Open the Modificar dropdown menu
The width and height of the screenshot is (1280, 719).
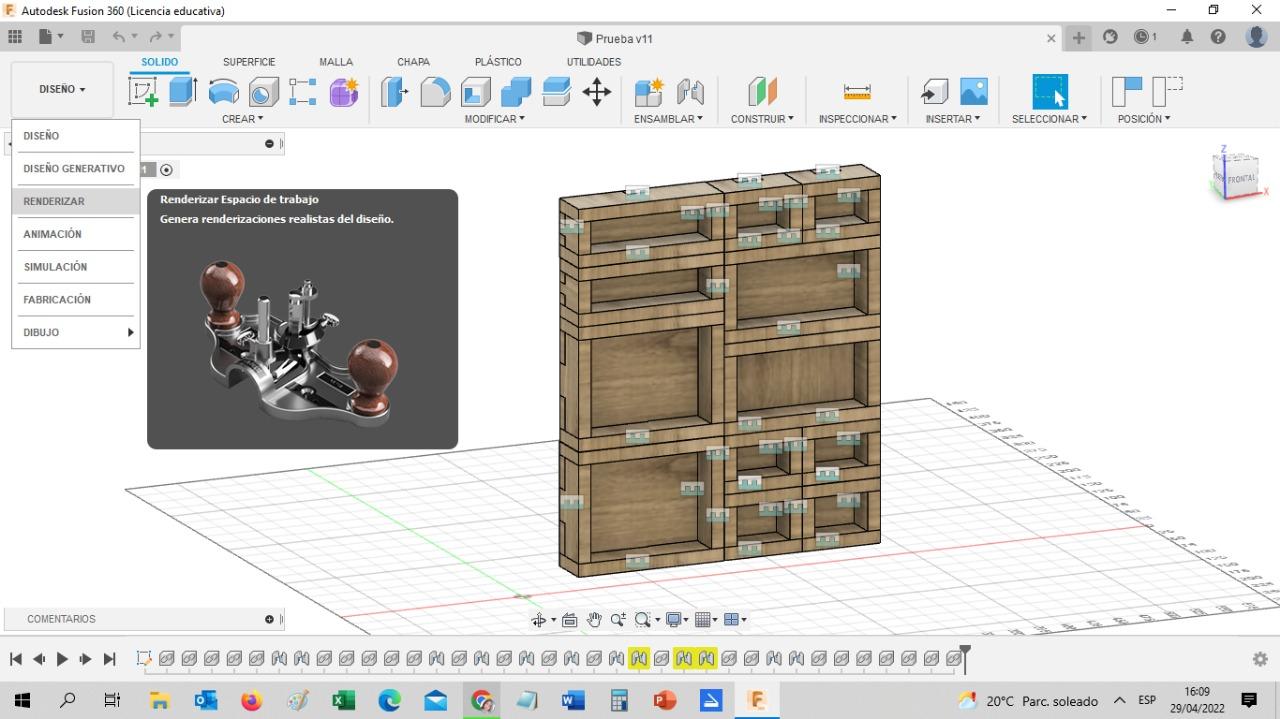click(x=494, y=119)
